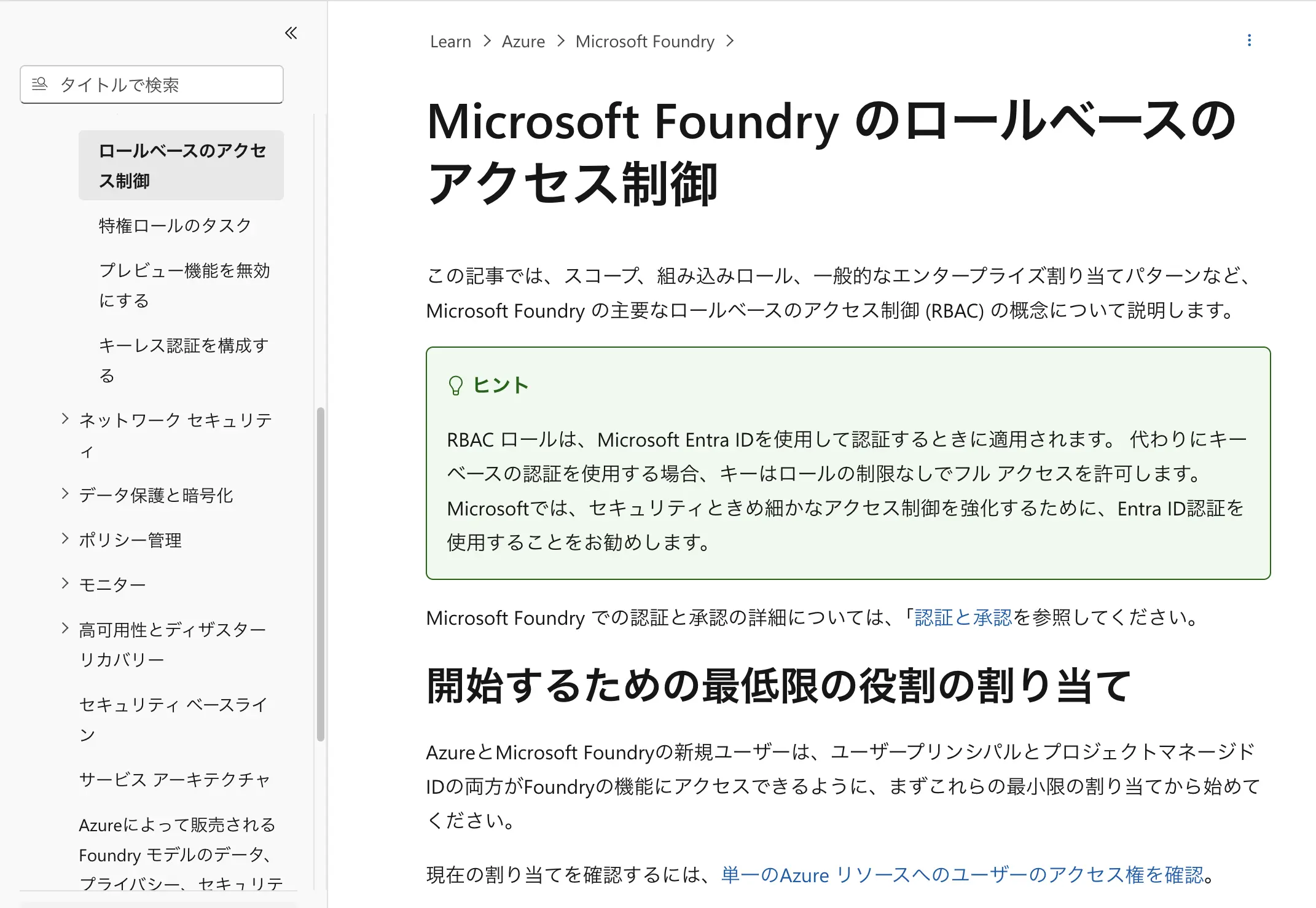1316x908 pixels.
Task: Click the filter icon in the title search box
Action: coord(39,84)
